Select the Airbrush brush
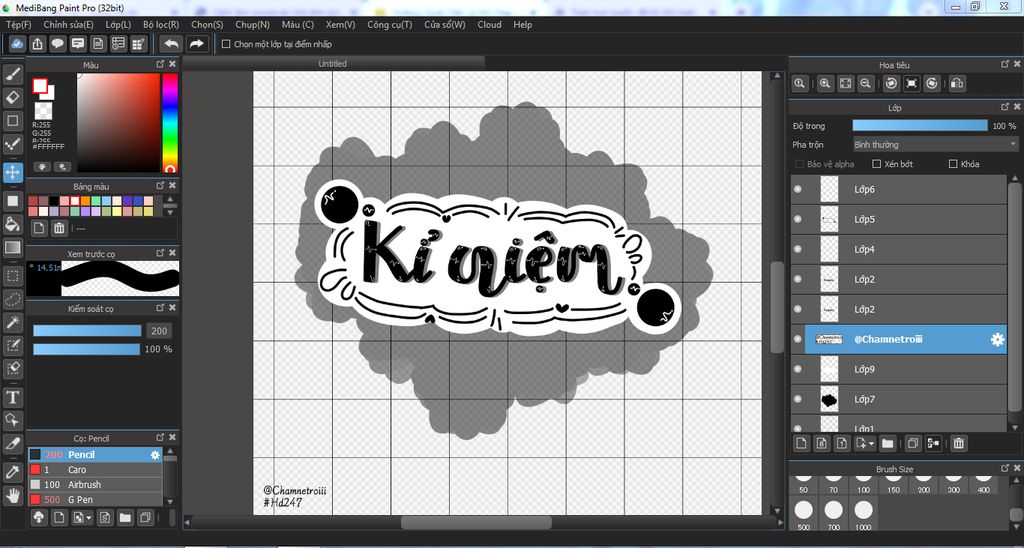Image resolution: width=1024 pixels, height=548 pixels. (x=95, y=485)
